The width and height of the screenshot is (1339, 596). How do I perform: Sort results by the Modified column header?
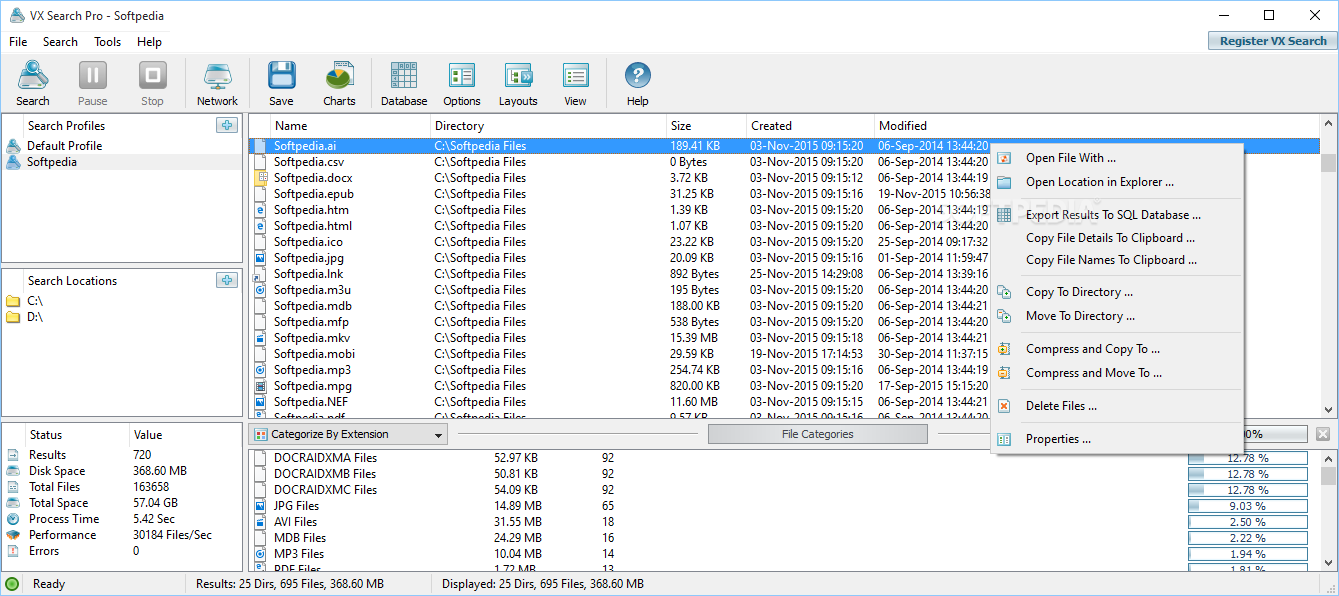click(1097, 126)
